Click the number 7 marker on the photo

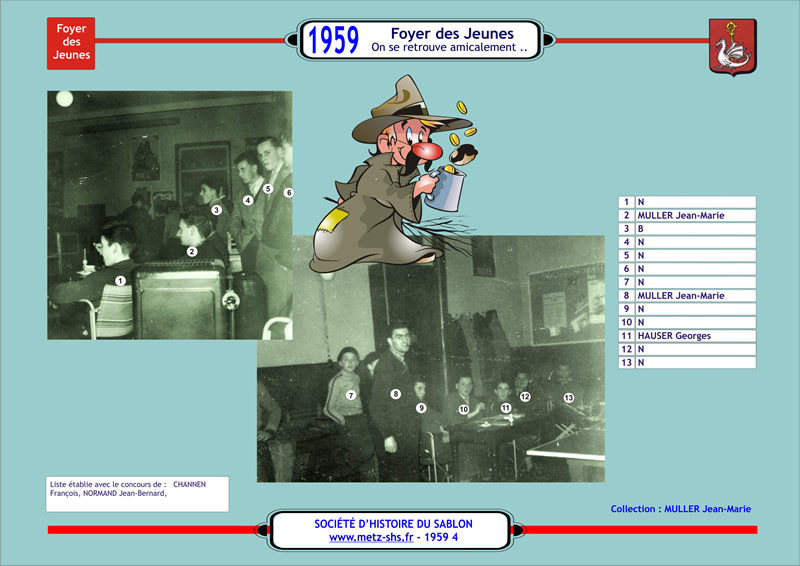(351, 395)
